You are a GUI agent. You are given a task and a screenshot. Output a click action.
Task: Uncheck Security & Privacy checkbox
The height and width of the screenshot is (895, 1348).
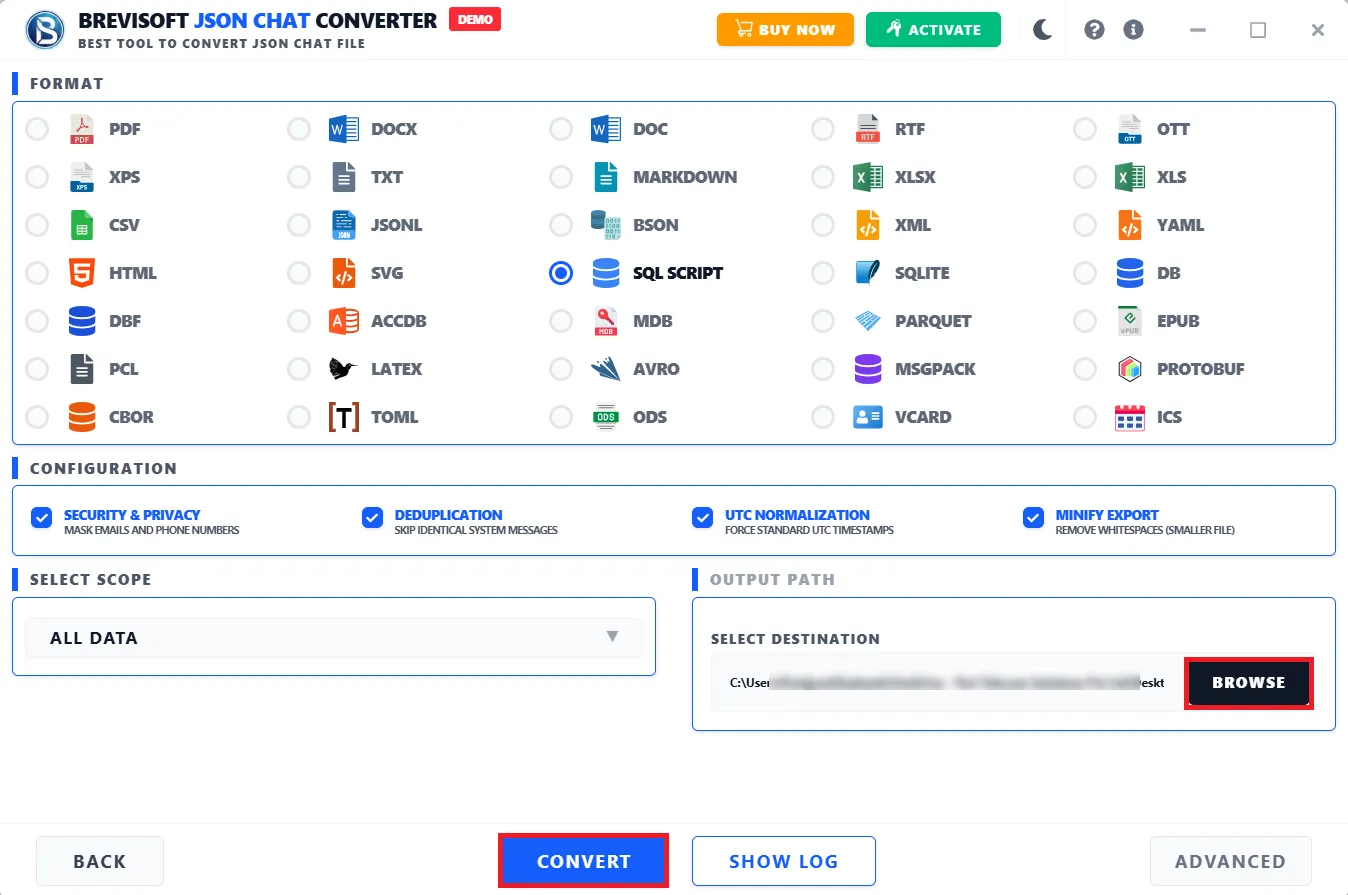click(41, 517)
